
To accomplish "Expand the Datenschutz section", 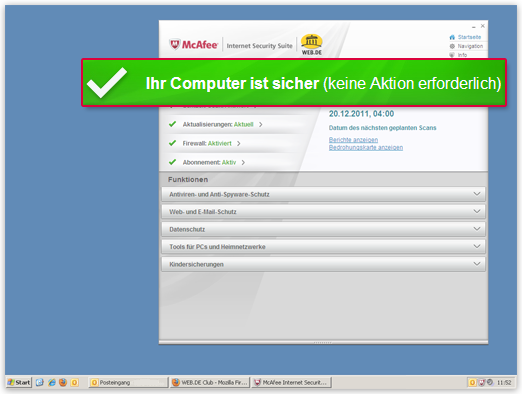I will tap(323, 229).
